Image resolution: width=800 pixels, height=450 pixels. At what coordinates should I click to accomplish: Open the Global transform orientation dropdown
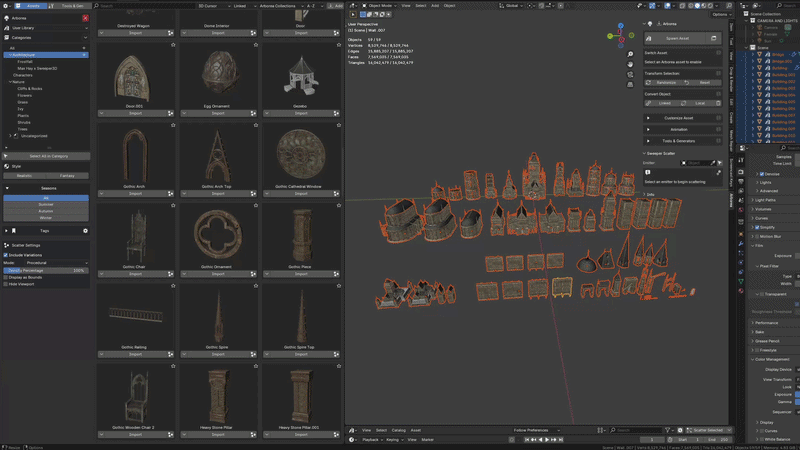511,6
